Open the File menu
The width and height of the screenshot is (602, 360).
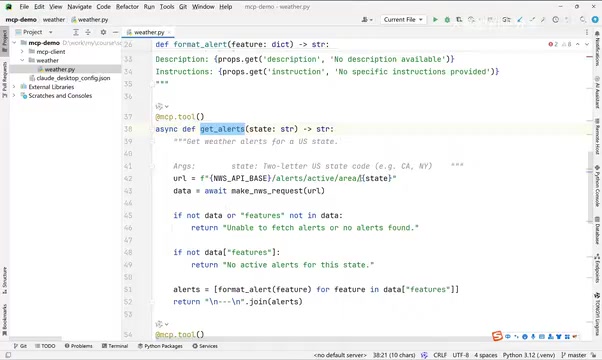point(24,7)
